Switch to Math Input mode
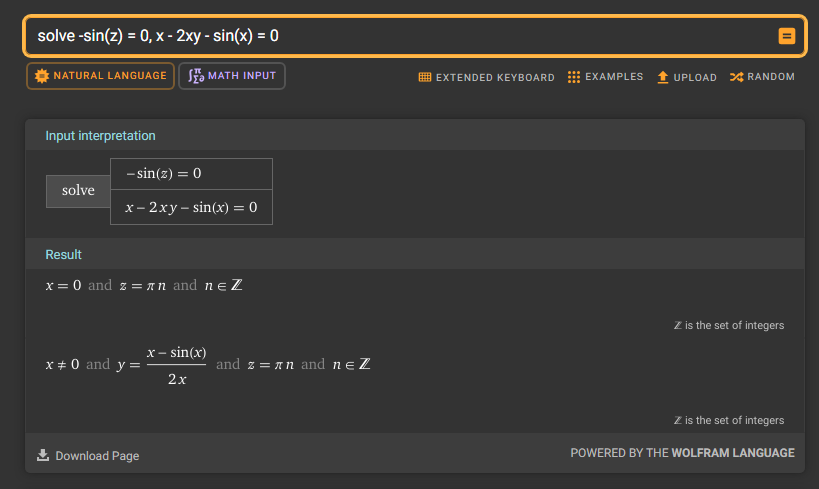The height and width of the screenshot is (489, 819). coord(241,76)
